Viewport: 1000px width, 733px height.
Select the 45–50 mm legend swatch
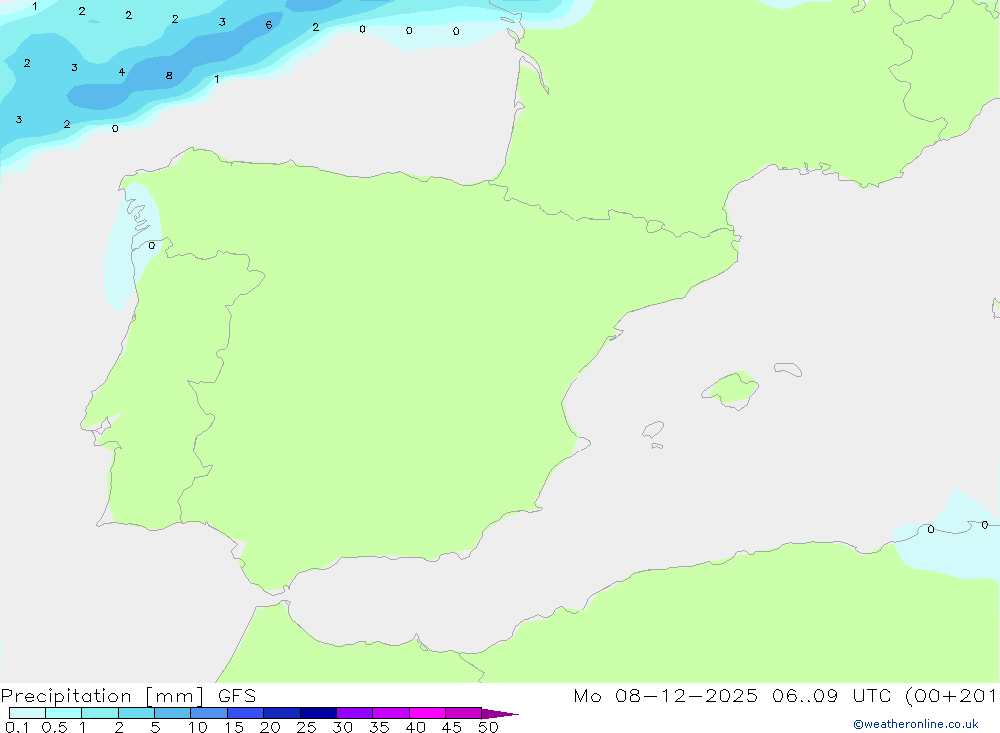click(x=463, y=713)
